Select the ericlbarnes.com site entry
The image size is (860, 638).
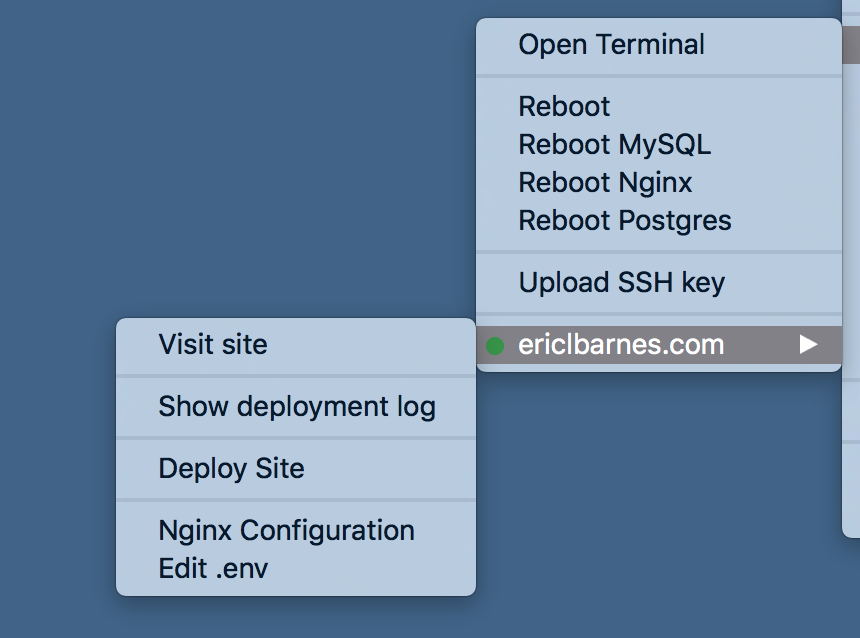(659, 345)
